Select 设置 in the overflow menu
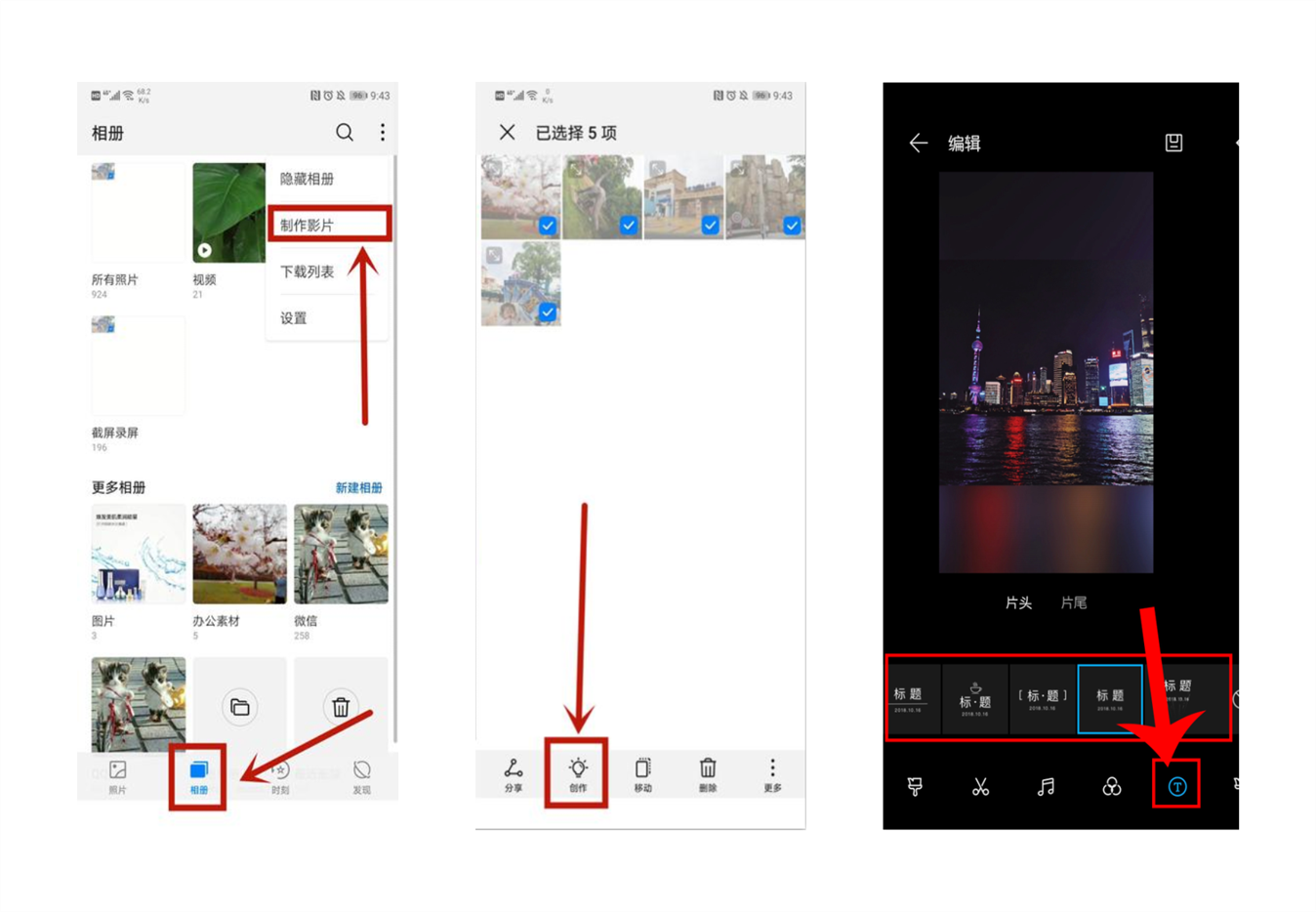Image resolution: width=1316 pixels, height=912 pixels. [293, 318]
